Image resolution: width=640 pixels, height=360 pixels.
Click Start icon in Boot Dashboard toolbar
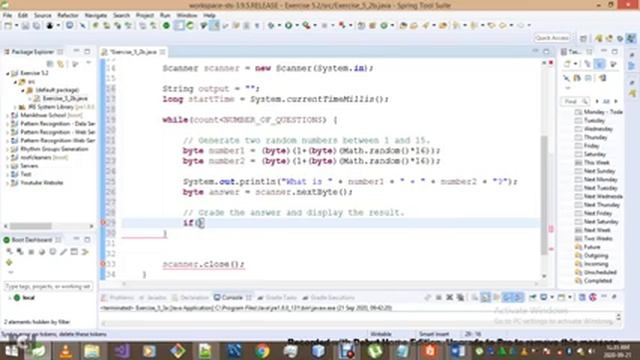click(9, 252)
